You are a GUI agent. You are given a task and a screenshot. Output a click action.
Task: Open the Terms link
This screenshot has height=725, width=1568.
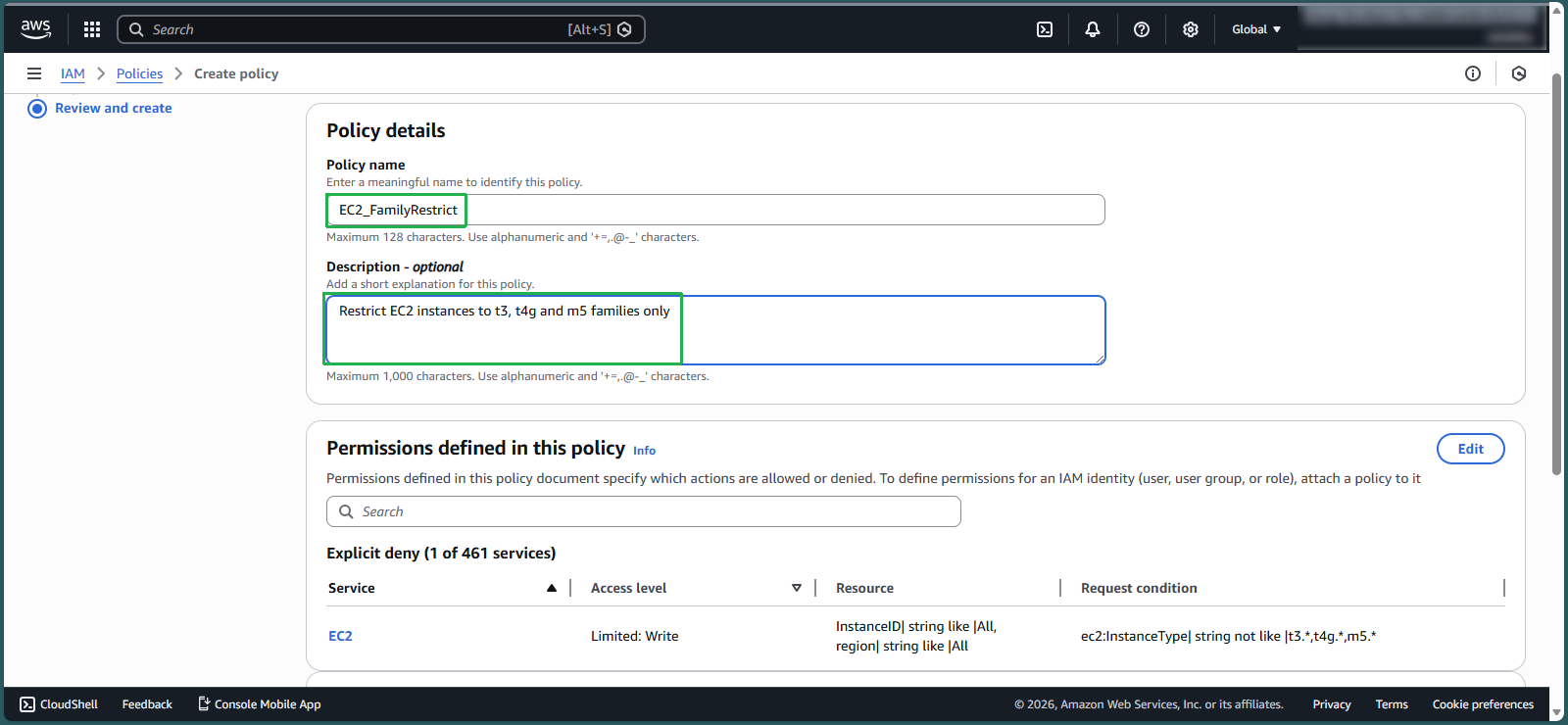click(x=1392, y=704)
